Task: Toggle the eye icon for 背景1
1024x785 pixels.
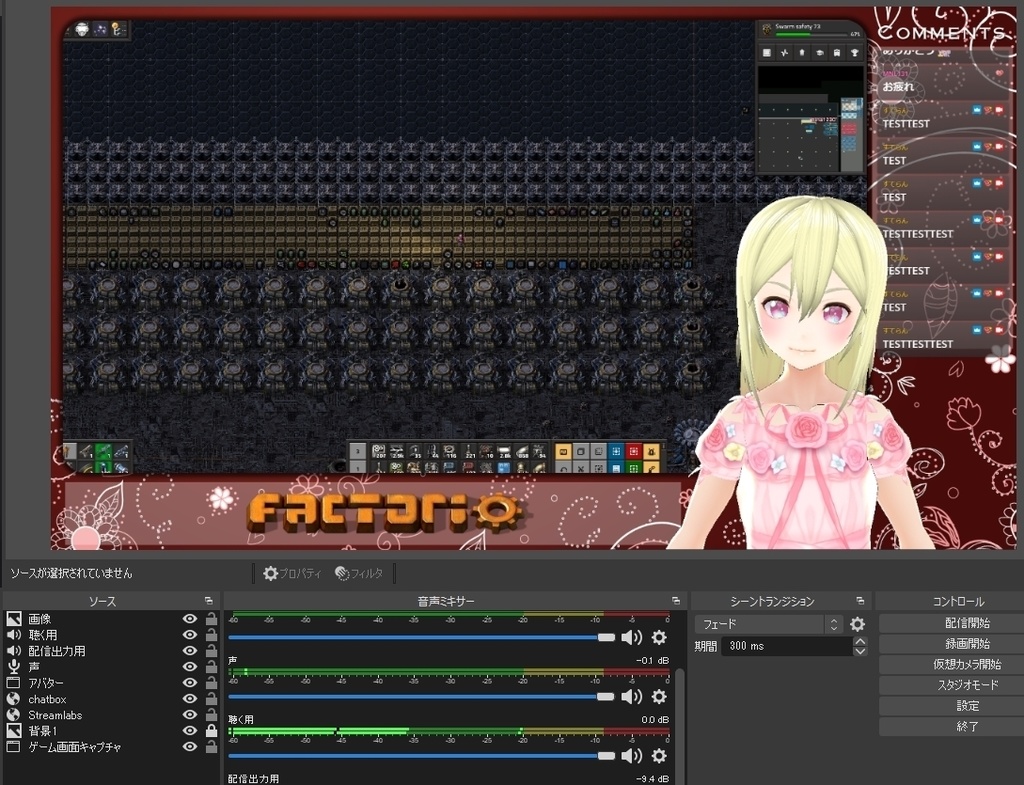Action: (190, 731)
